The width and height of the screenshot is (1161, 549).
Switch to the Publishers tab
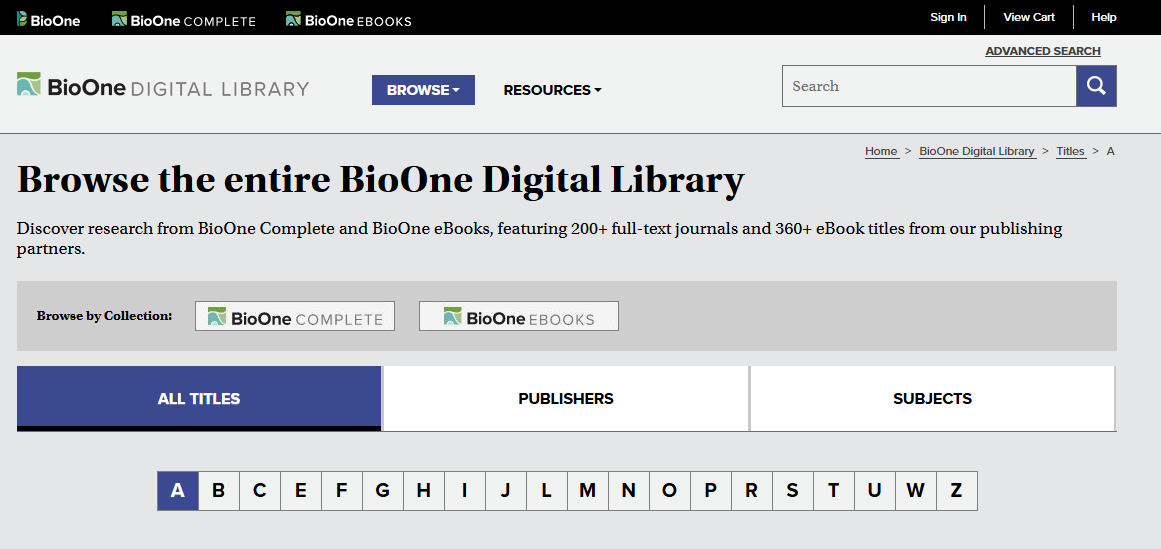[566, 398]
